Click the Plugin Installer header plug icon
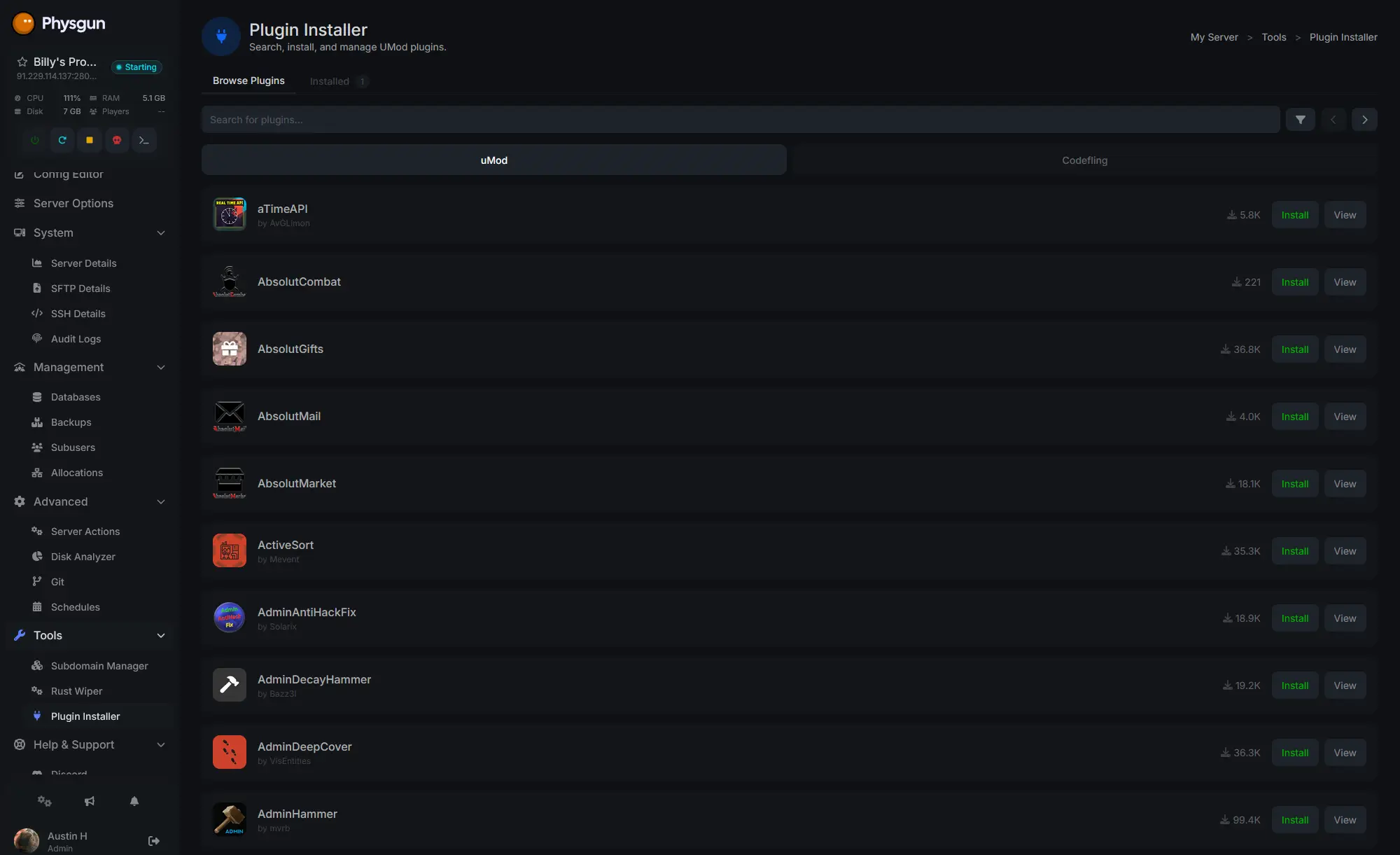 tap(221, 36)
